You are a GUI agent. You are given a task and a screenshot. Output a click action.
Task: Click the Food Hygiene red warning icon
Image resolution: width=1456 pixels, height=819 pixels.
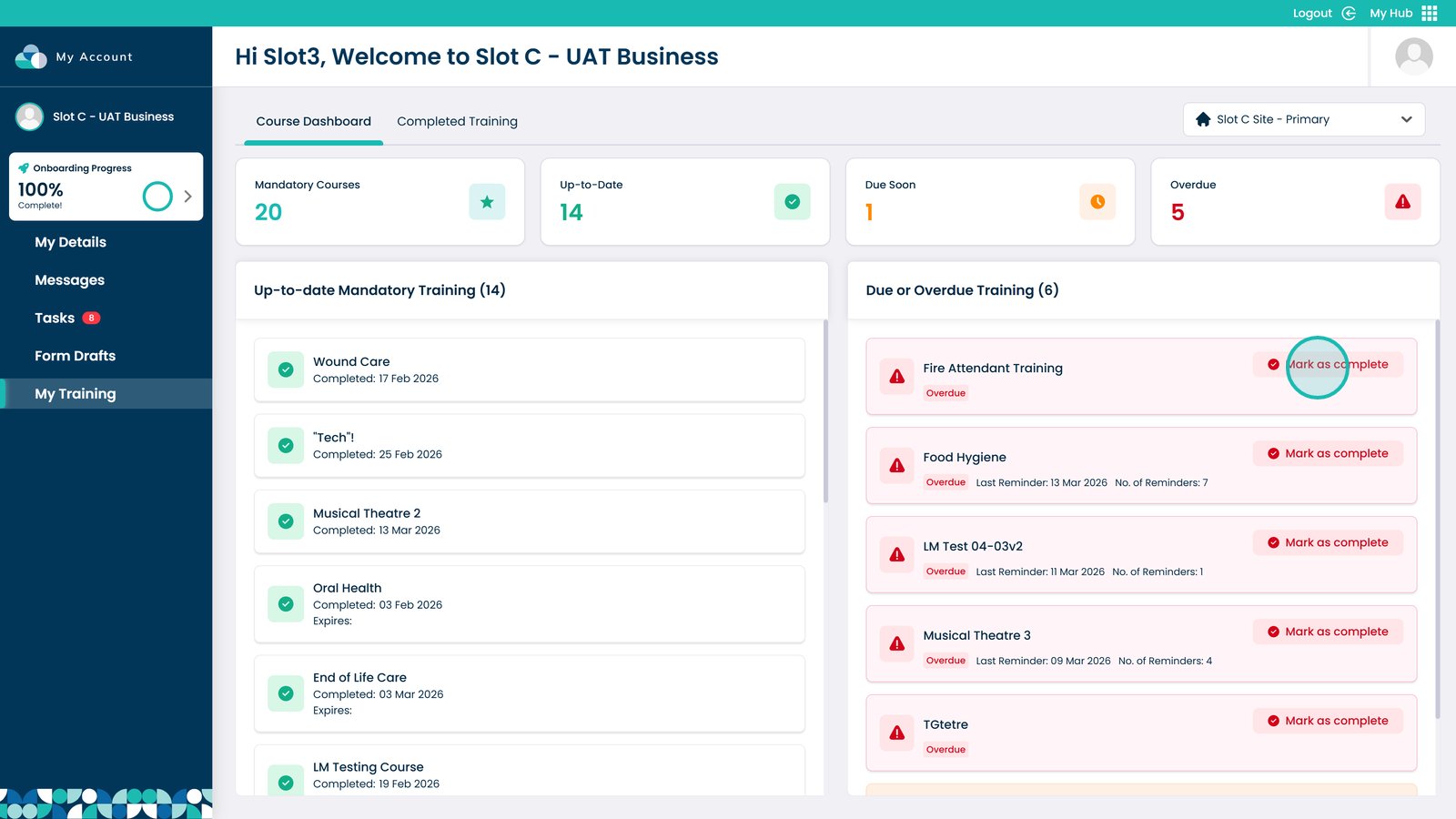coord(897,466)
